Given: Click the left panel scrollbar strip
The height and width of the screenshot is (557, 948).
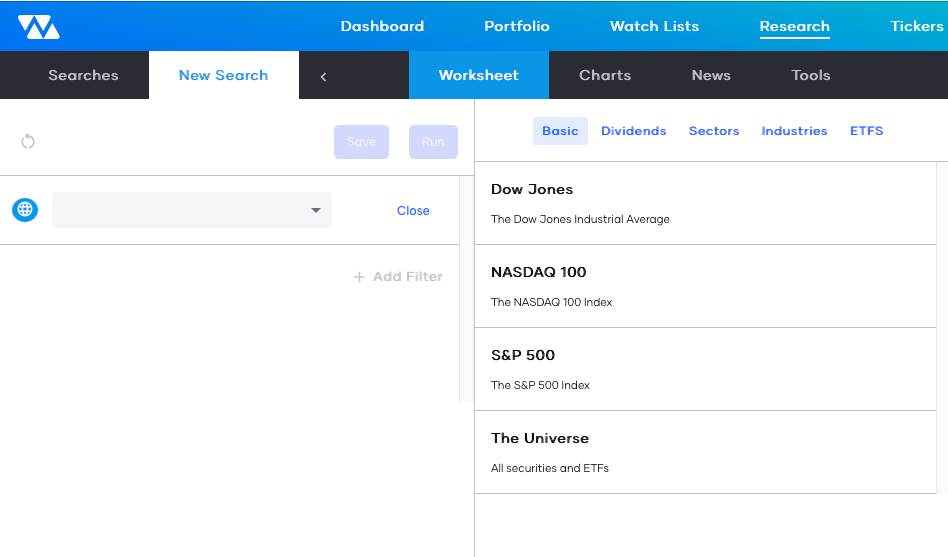Looking at the screenshot, I should coord(466,289).
